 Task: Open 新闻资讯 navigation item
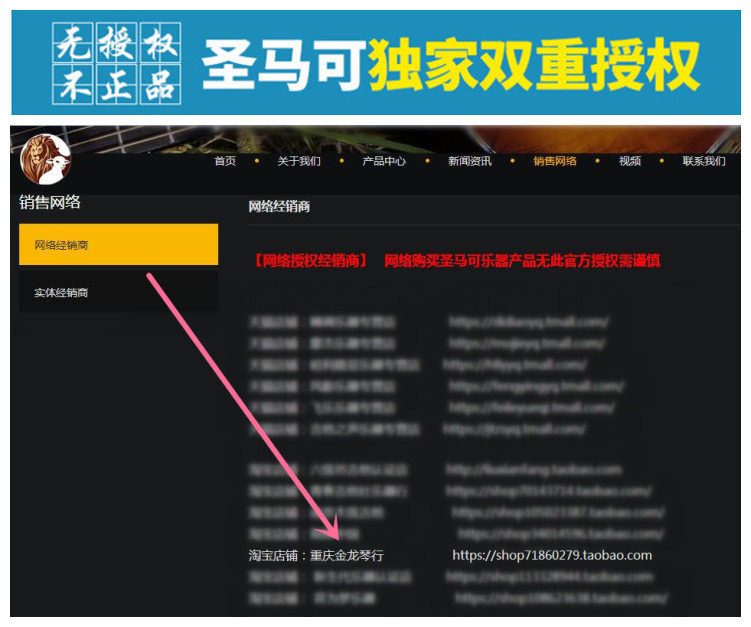(x=469, y=161)
